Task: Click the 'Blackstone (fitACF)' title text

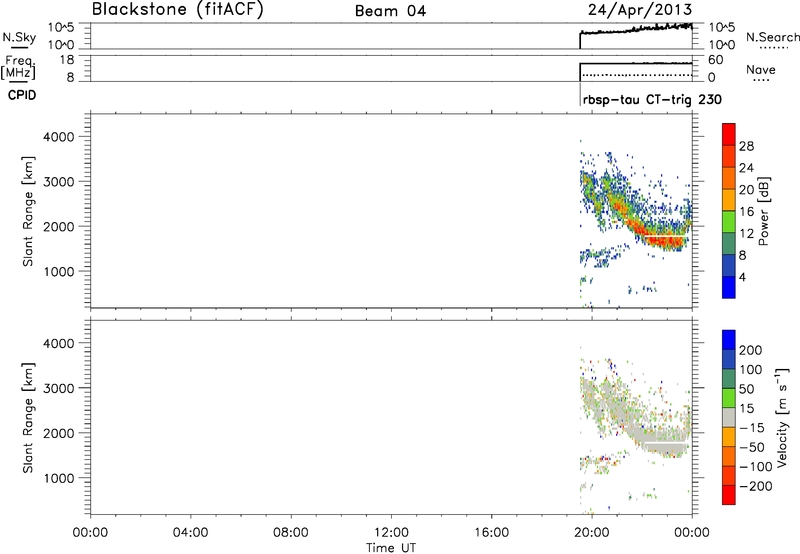Action: click(x=178, y=10)
